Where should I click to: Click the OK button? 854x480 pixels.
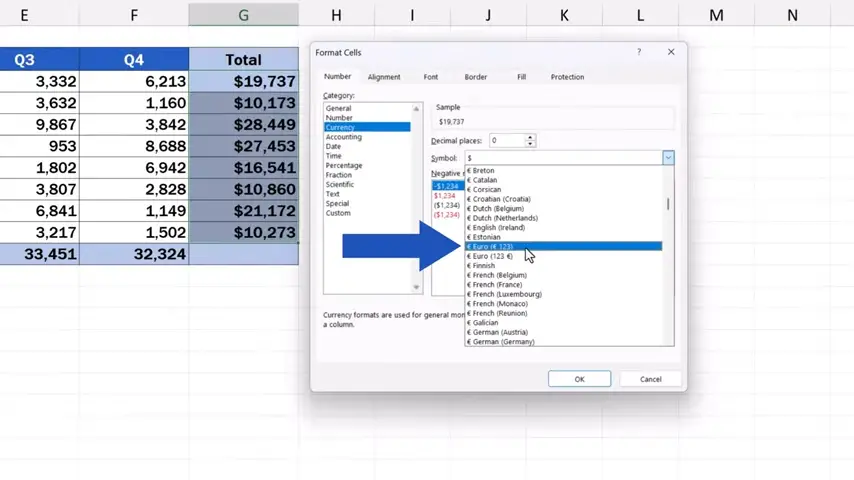pos(579,379)
